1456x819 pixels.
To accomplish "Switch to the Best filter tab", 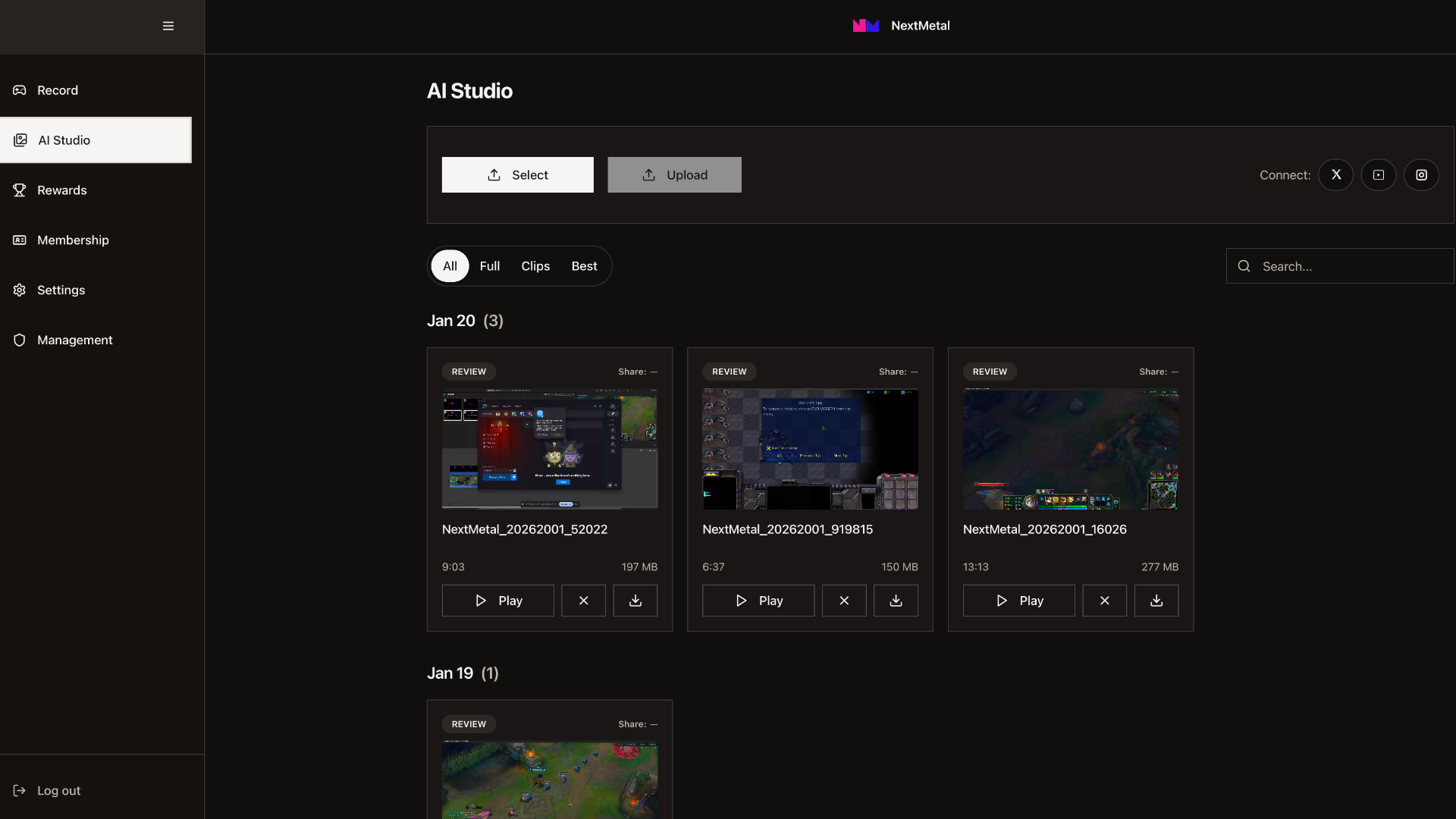I will tap(583, 265).
